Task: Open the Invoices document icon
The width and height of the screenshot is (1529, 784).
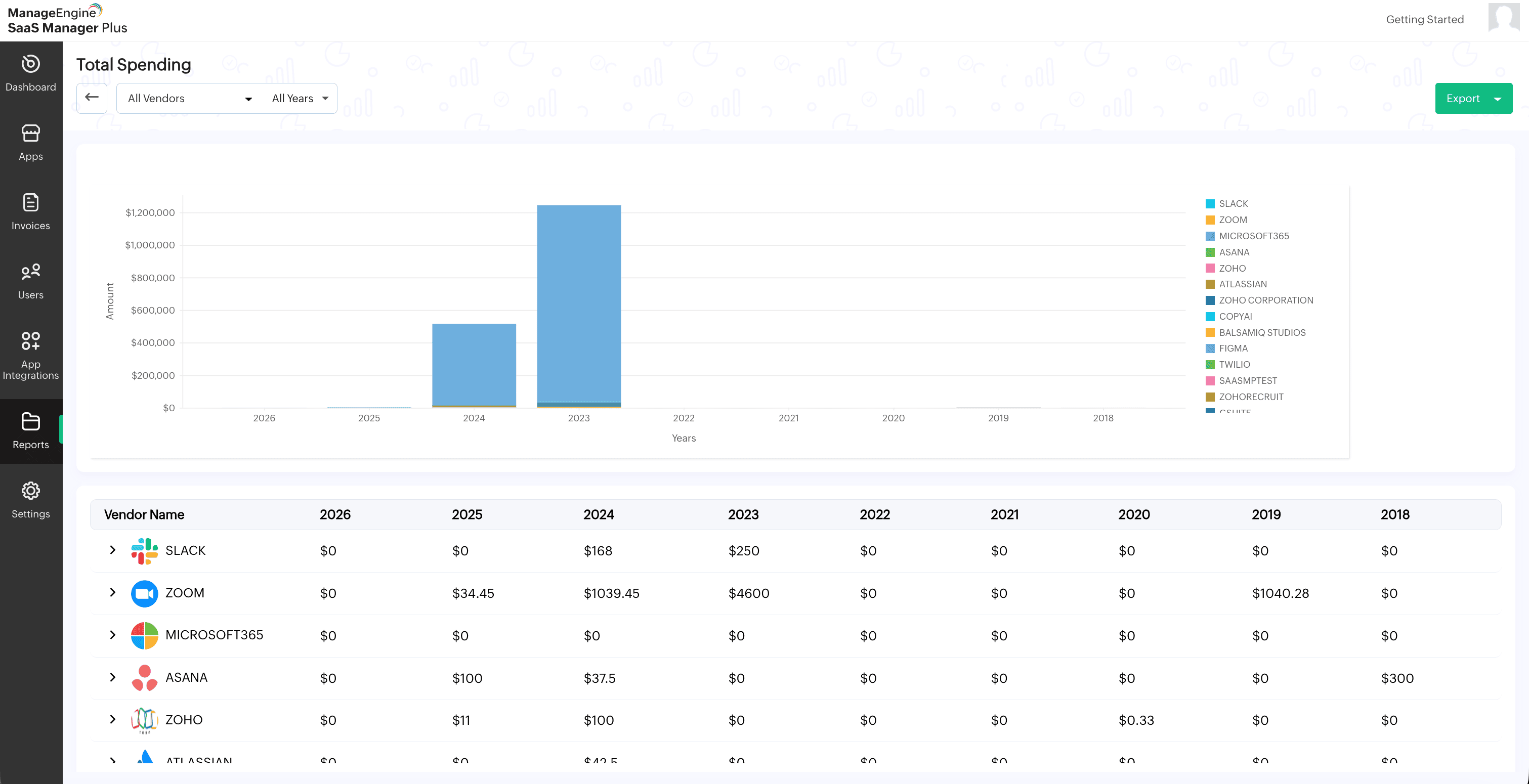Action: (31, 202)
